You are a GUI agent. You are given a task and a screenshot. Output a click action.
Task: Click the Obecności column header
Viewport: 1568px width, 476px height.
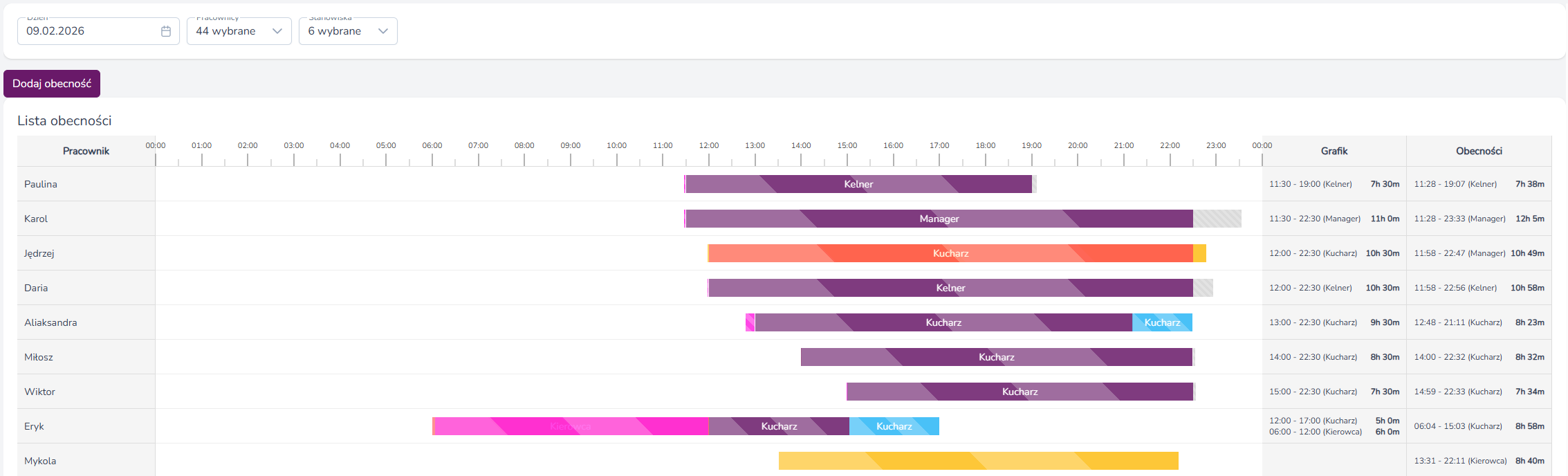pyautogui.click(x=1479, y=151)
